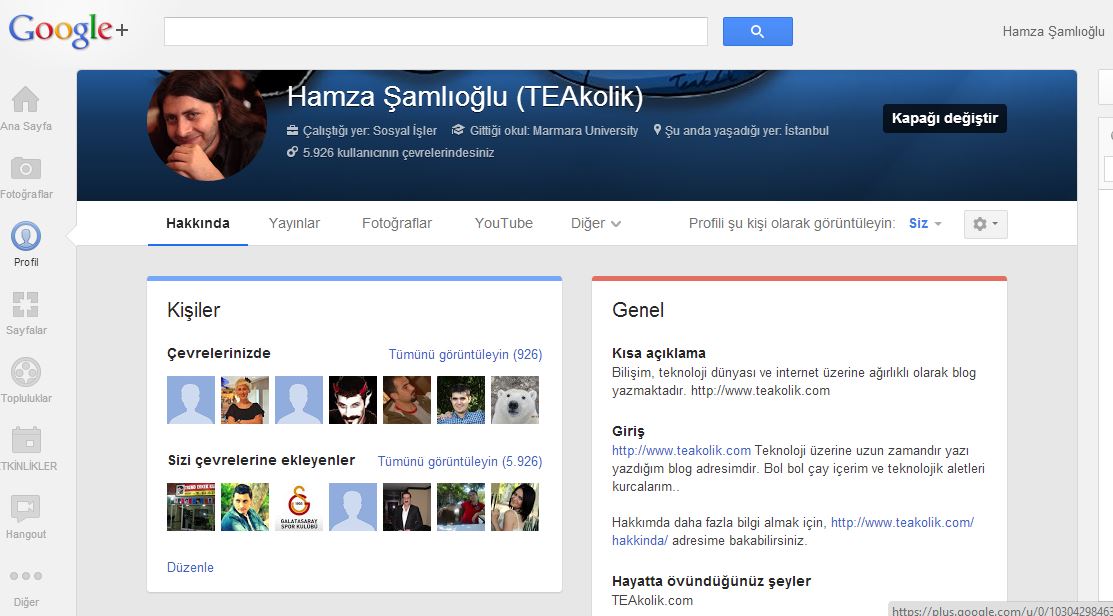This screenshot has width=1113, height=616.
Task: Click the 'Çevrelerinizde' heading
Action: click(x=219, y=353)
